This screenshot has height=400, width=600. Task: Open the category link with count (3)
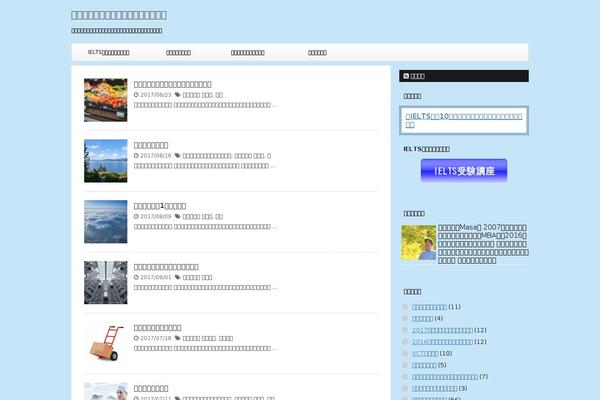435,389
